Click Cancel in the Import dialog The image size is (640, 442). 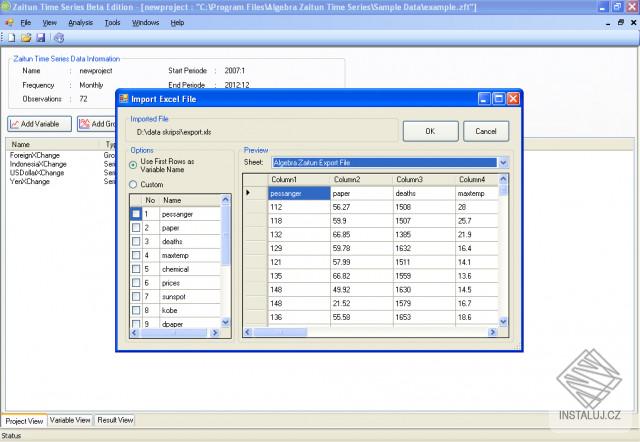pyautogui.click(x=486, y=131)
